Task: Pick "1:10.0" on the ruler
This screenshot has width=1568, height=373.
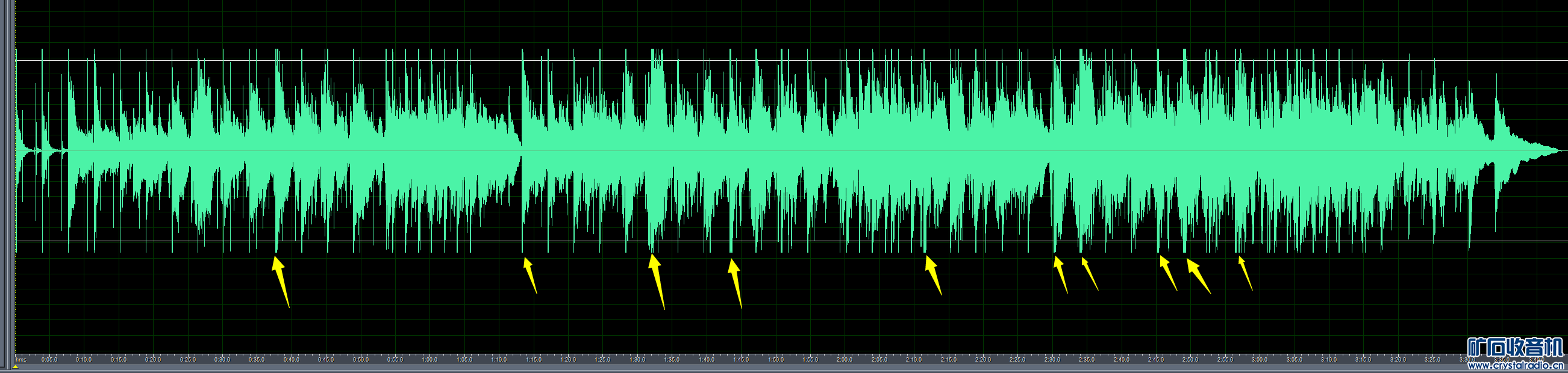Action: [499, 360]
